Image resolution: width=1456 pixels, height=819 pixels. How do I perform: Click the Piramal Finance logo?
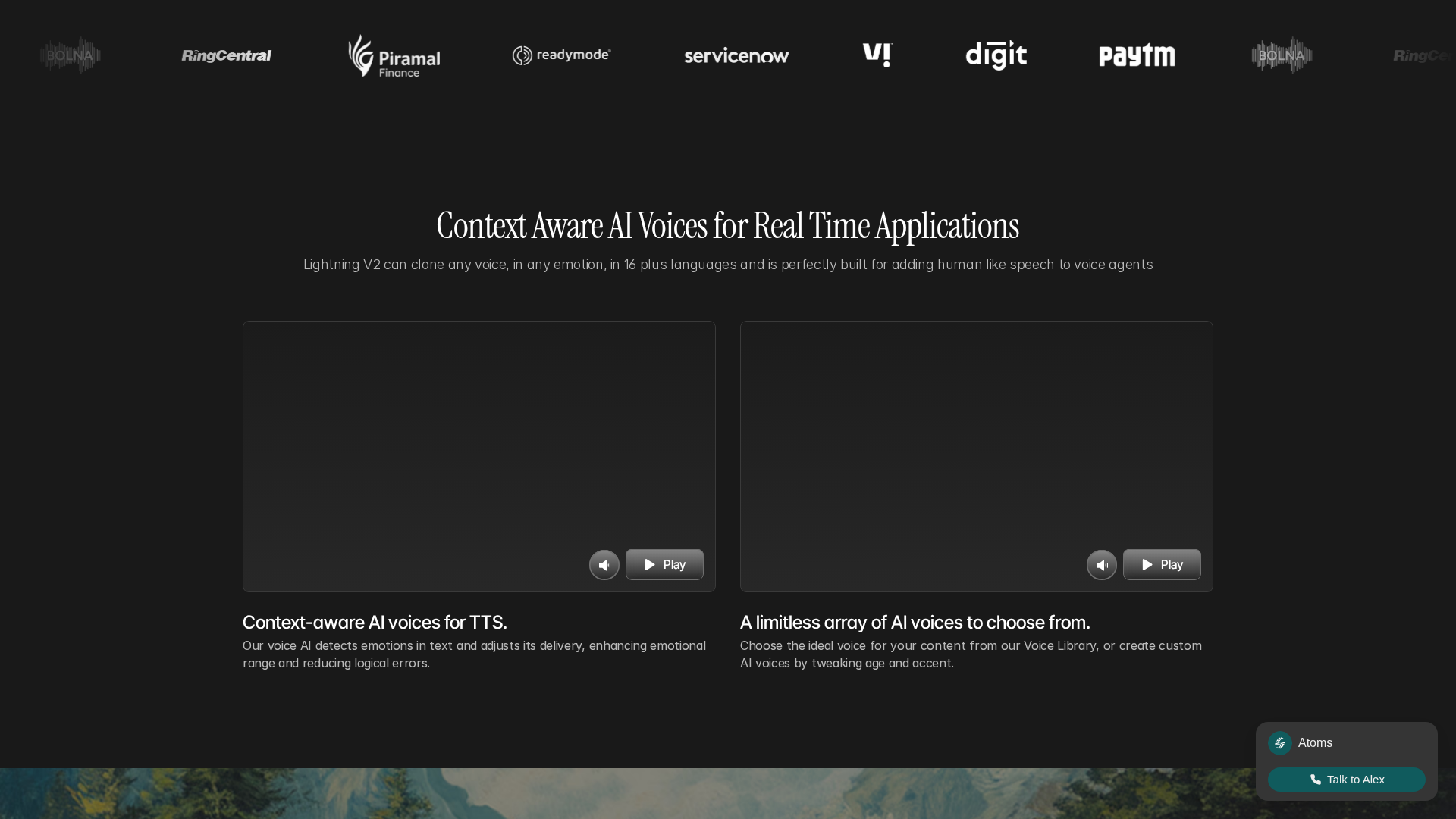click(394, 55)
